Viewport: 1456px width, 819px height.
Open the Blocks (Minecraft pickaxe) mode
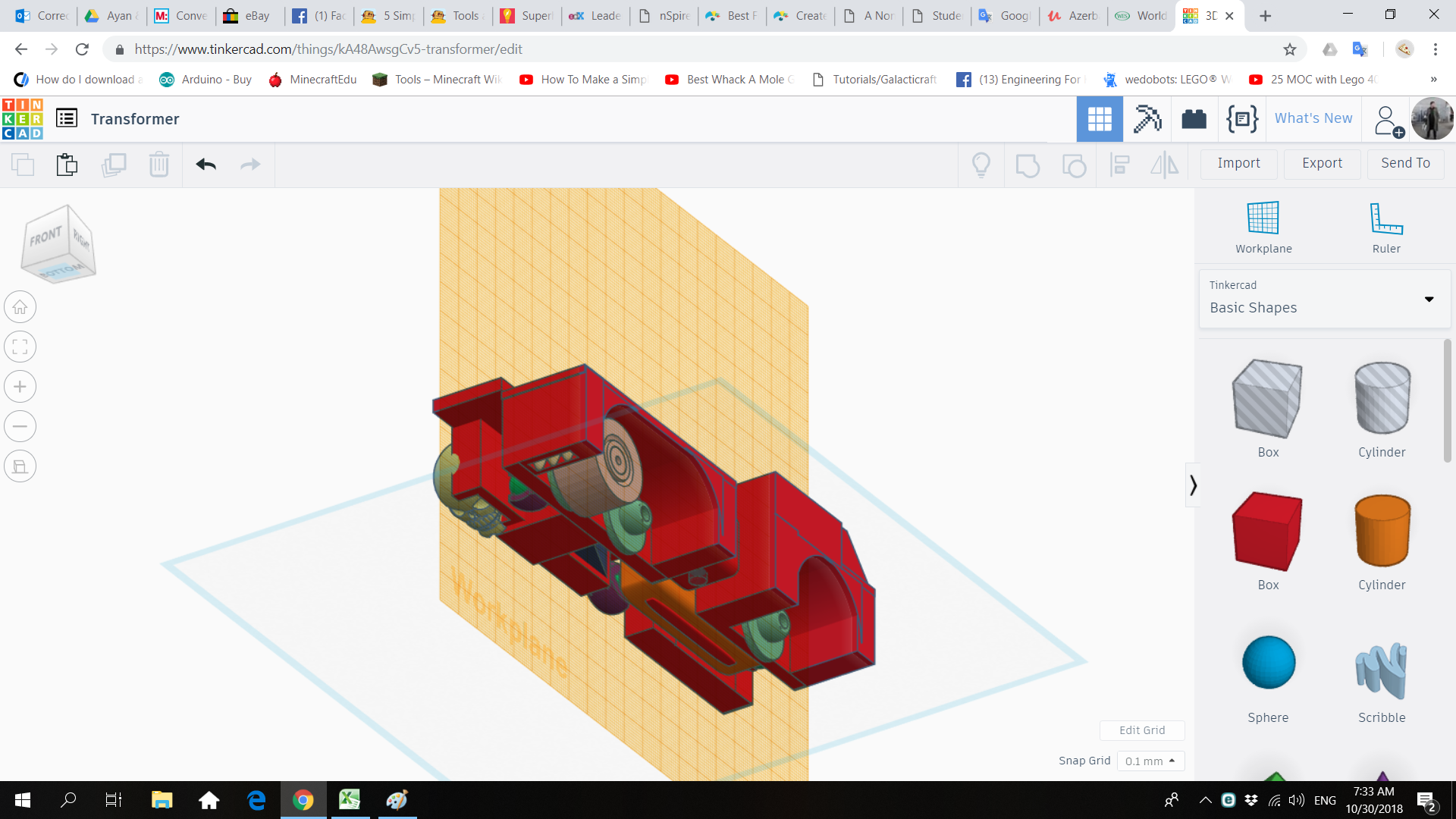point(1147,119)
